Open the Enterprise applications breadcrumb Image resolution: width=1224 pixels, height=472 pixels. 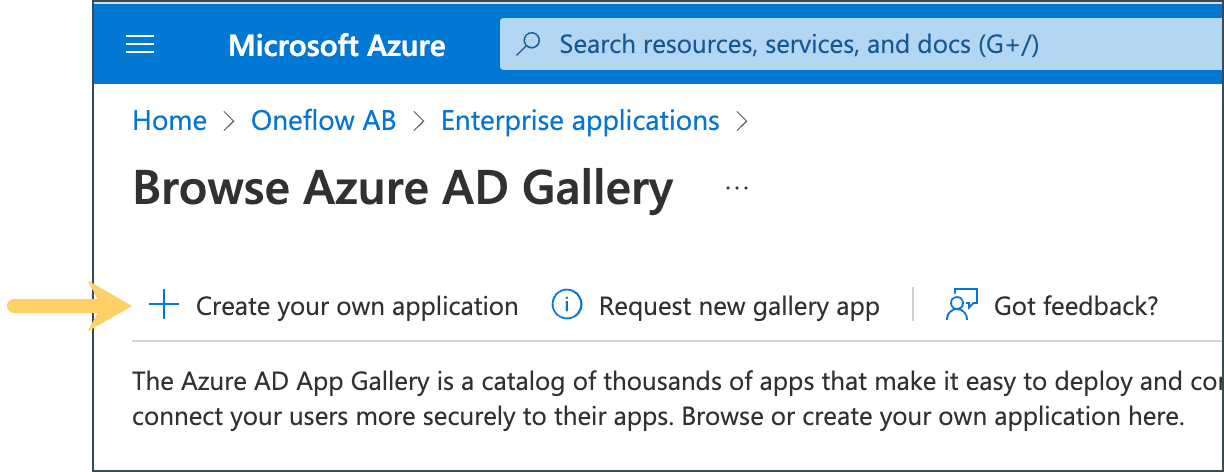tap(580, 121)
